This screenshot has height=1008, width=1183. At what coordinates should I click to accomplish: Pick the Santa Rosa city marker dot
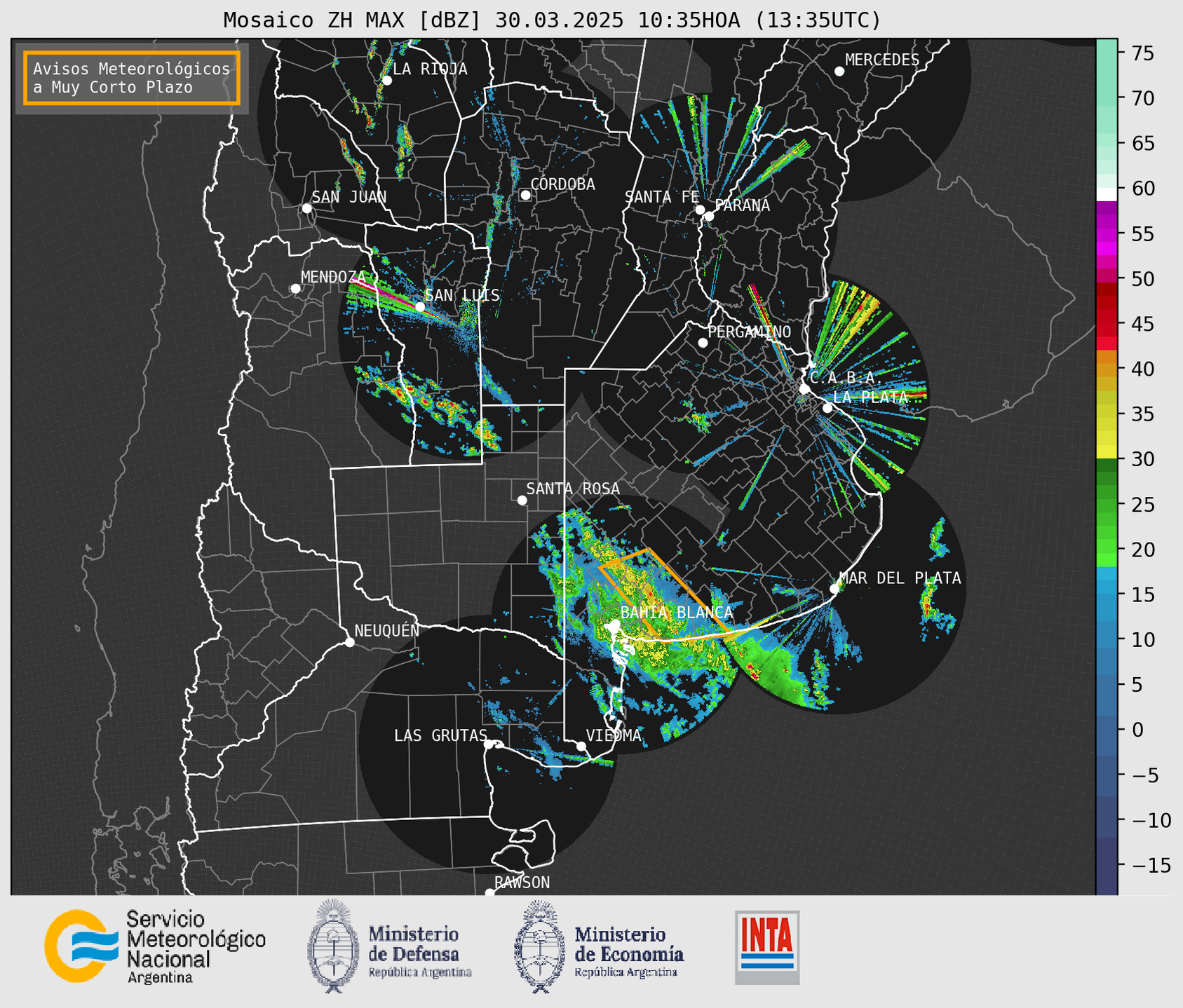click(x=522, y=500)
